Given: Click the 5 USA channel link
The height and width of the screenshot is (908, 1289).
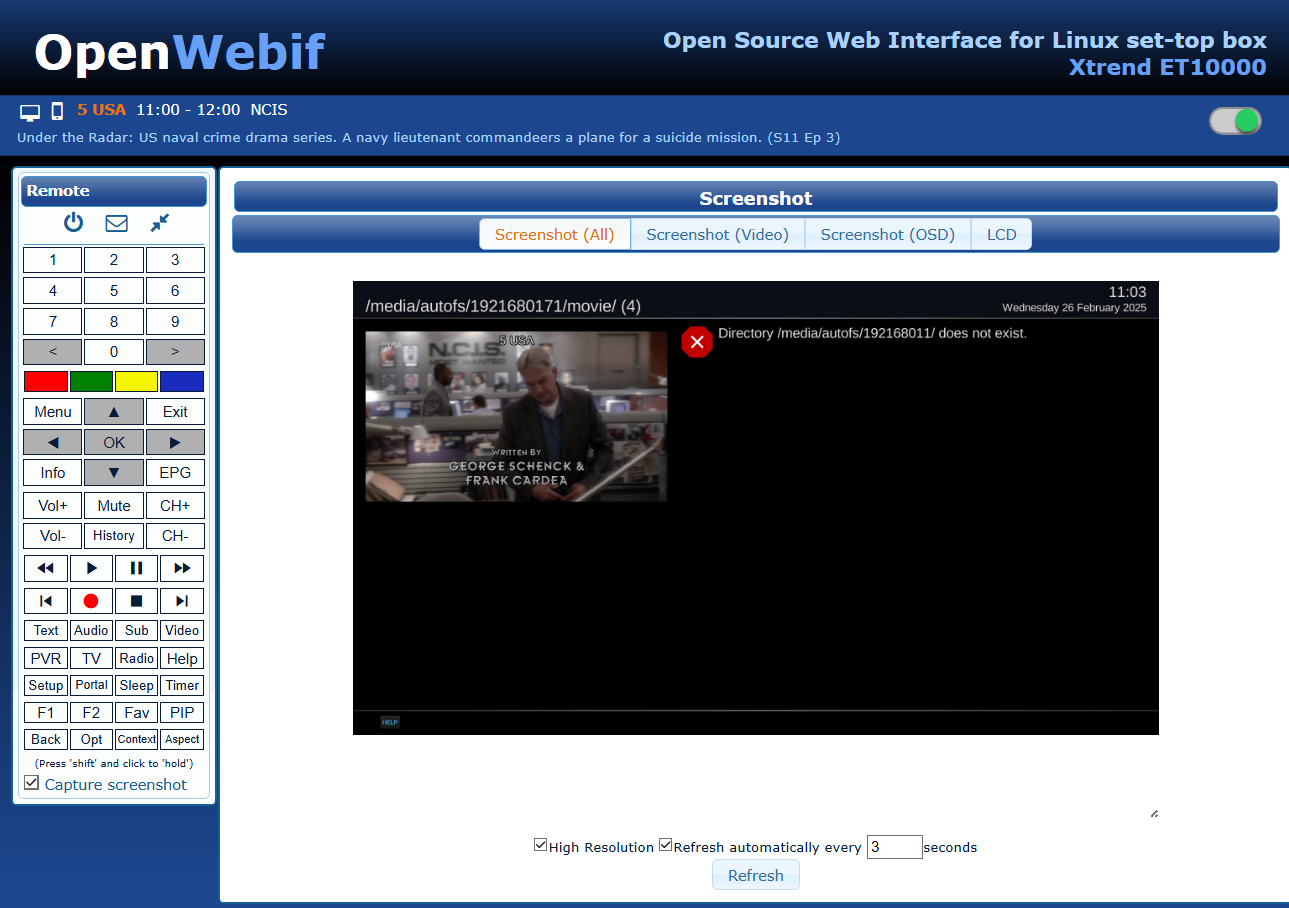Looking at the screenshot, I should pos(102,110).
